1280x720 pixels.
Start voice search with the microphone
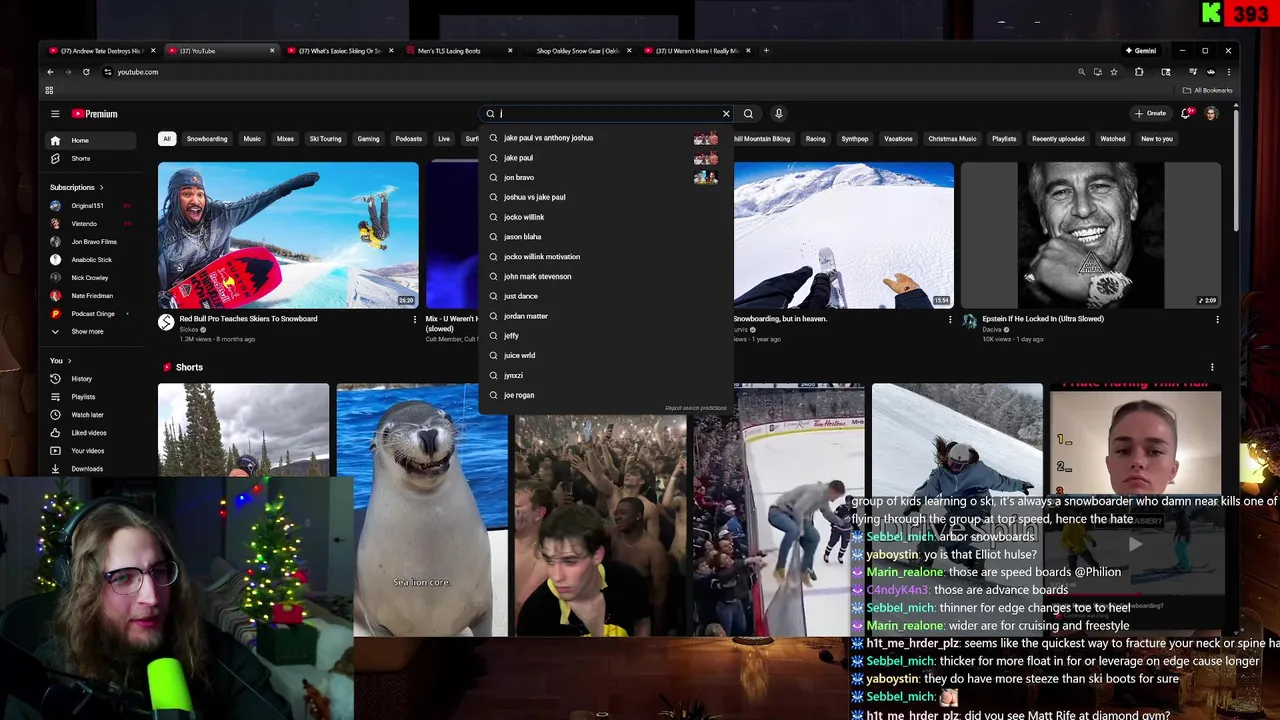click(778, 114)
